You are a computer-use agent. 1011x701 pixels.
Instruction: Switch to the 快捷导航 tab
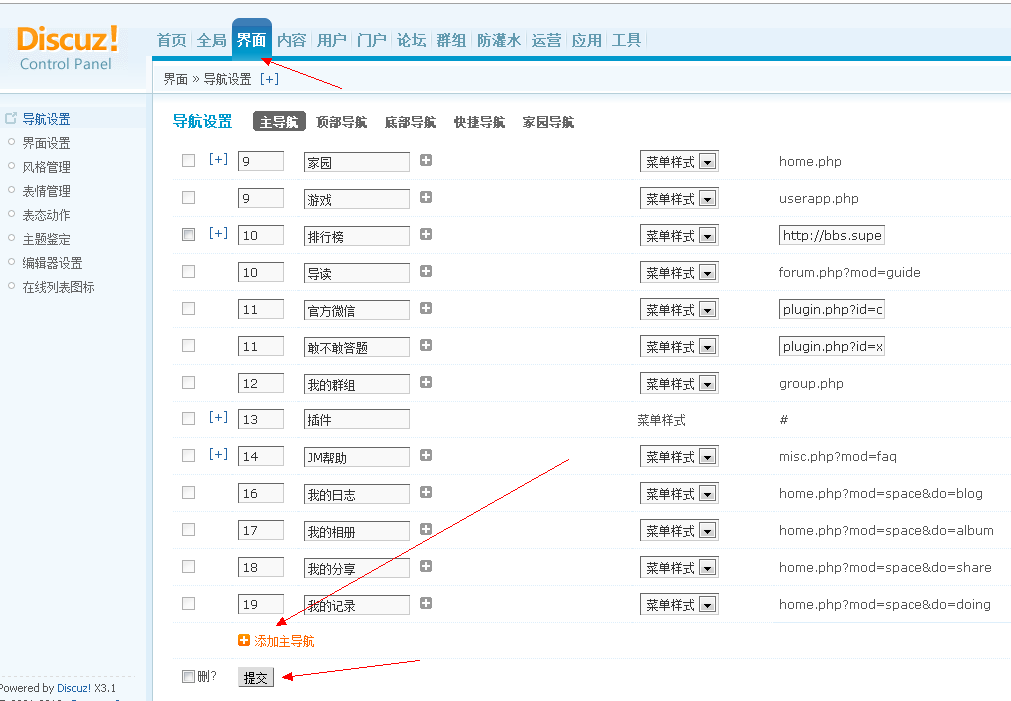(479, 122)
